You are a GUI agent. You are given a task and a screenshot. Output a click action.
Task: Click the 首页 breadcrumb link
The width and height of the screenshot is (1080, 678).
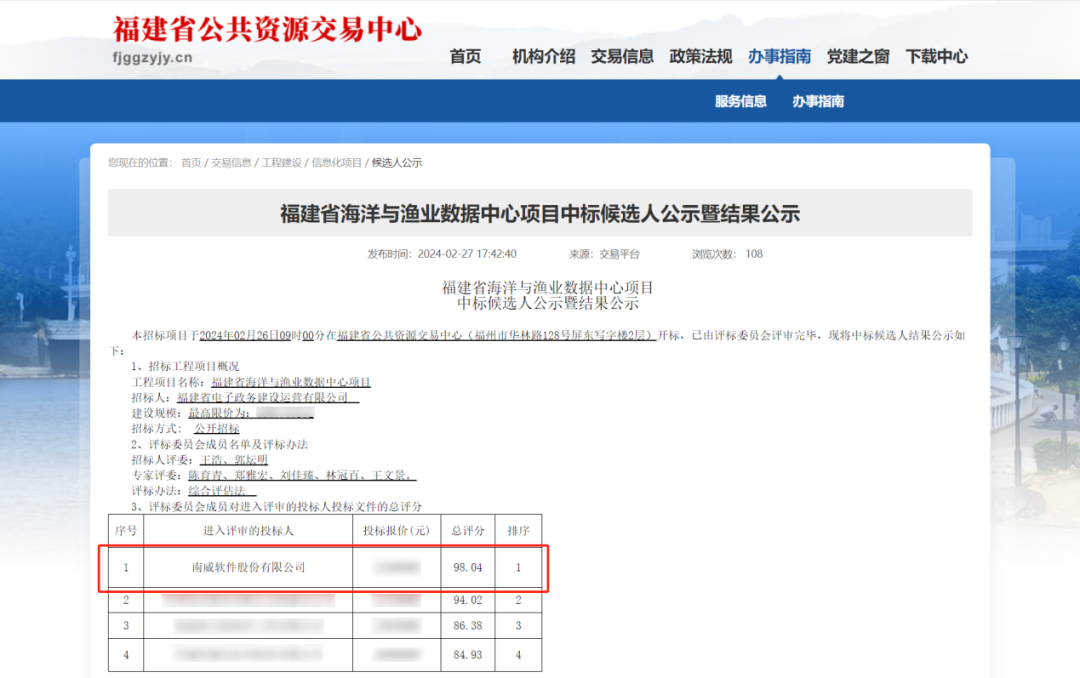point(191,163)
